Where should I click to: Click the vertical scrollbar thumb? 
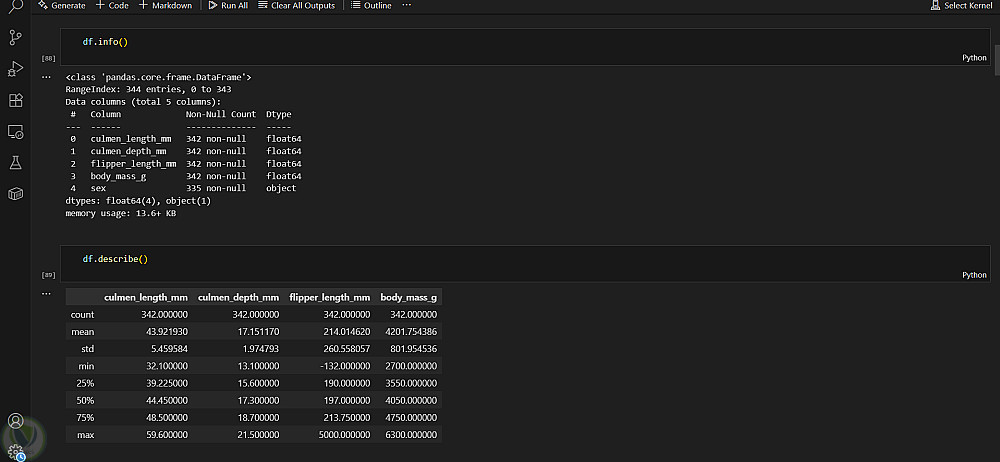pyautogui.click(x=997, y=60)
